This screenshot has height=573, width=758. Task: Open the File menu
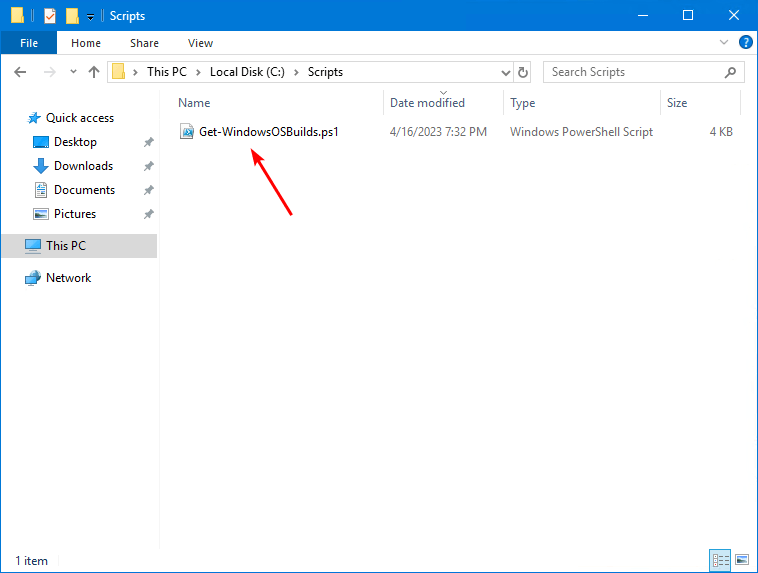[29, 43]
